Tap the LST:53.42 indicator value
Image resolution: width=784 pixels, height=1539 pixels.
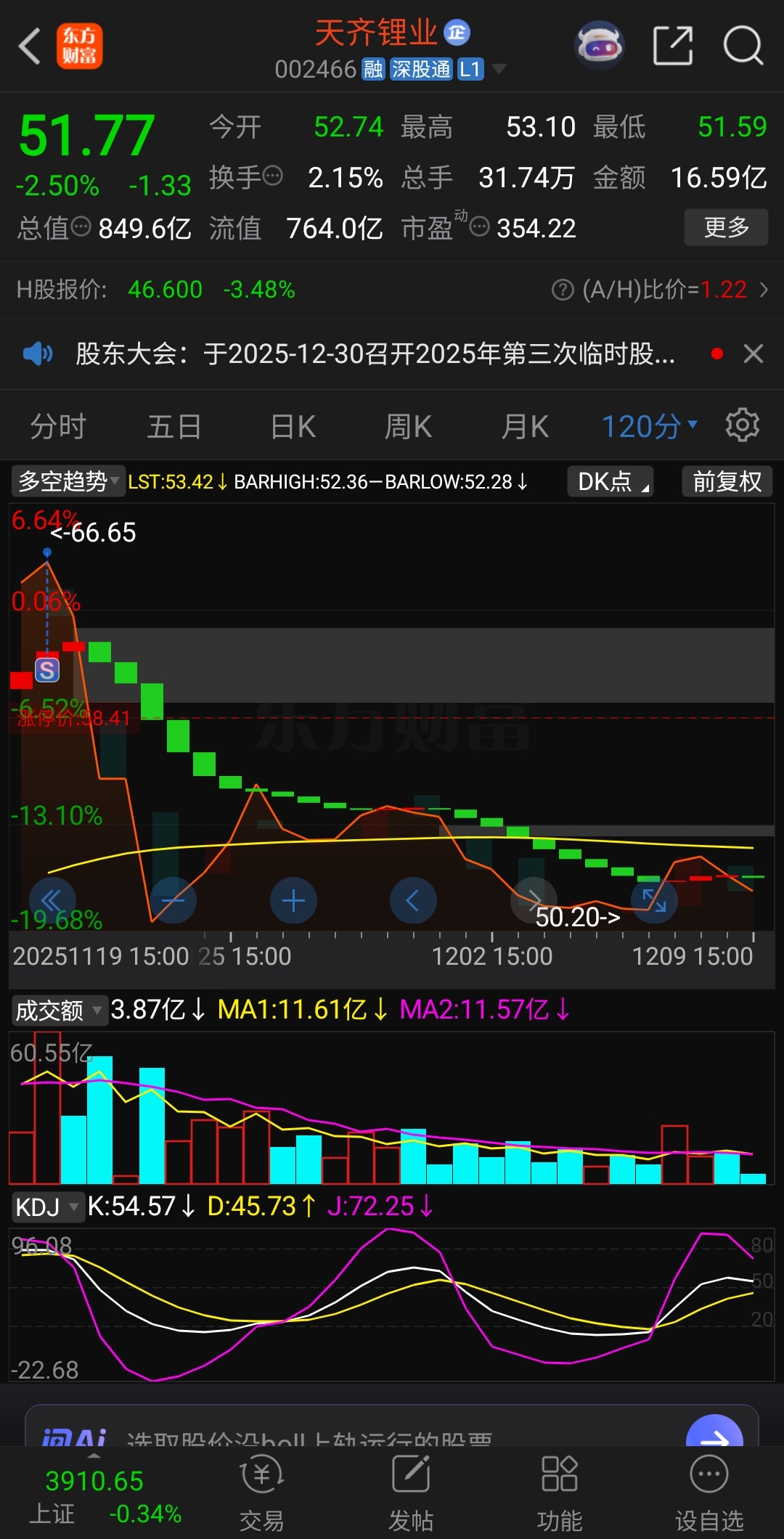tap(178, 482)
